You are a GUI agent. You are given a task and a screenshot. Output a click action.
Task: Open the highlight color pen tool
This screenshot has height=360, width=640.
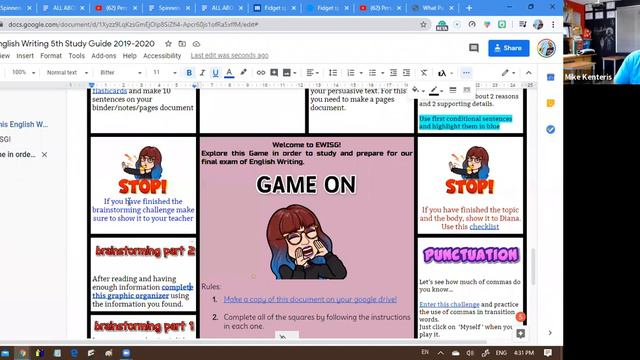(243, 73)
